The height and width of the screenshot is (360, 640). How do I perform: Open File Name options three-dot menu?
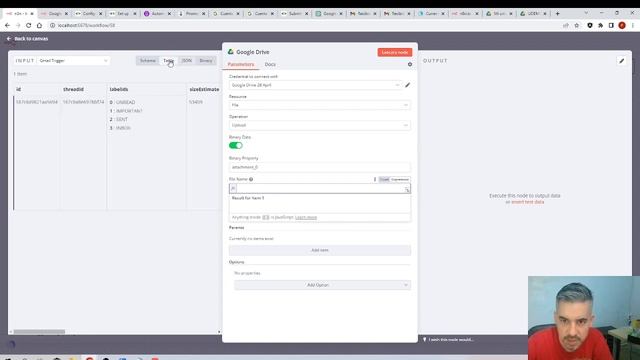tap(375, 179)
